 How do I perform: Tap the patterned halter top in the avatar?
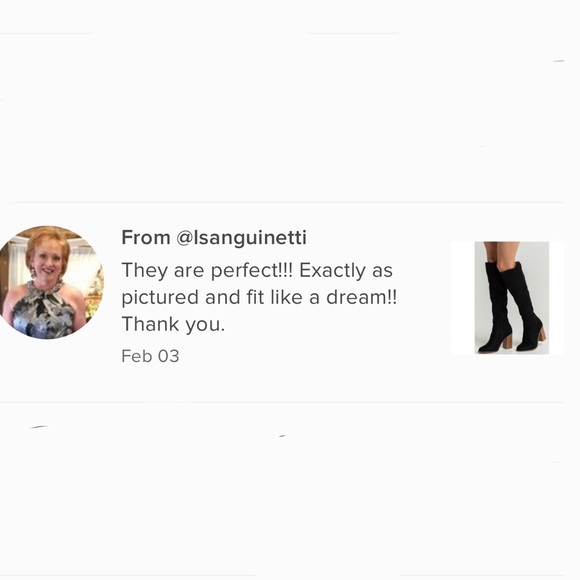pyautogui.click(x=43, y=311)
